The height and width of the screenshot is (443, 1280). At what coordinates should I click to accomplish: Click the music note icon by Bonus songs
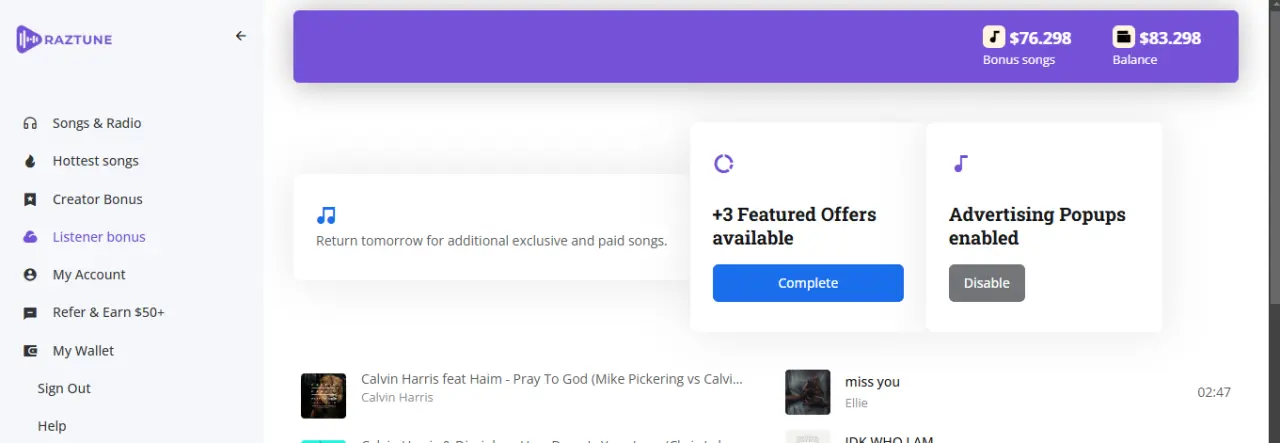(x=993, y=37)
